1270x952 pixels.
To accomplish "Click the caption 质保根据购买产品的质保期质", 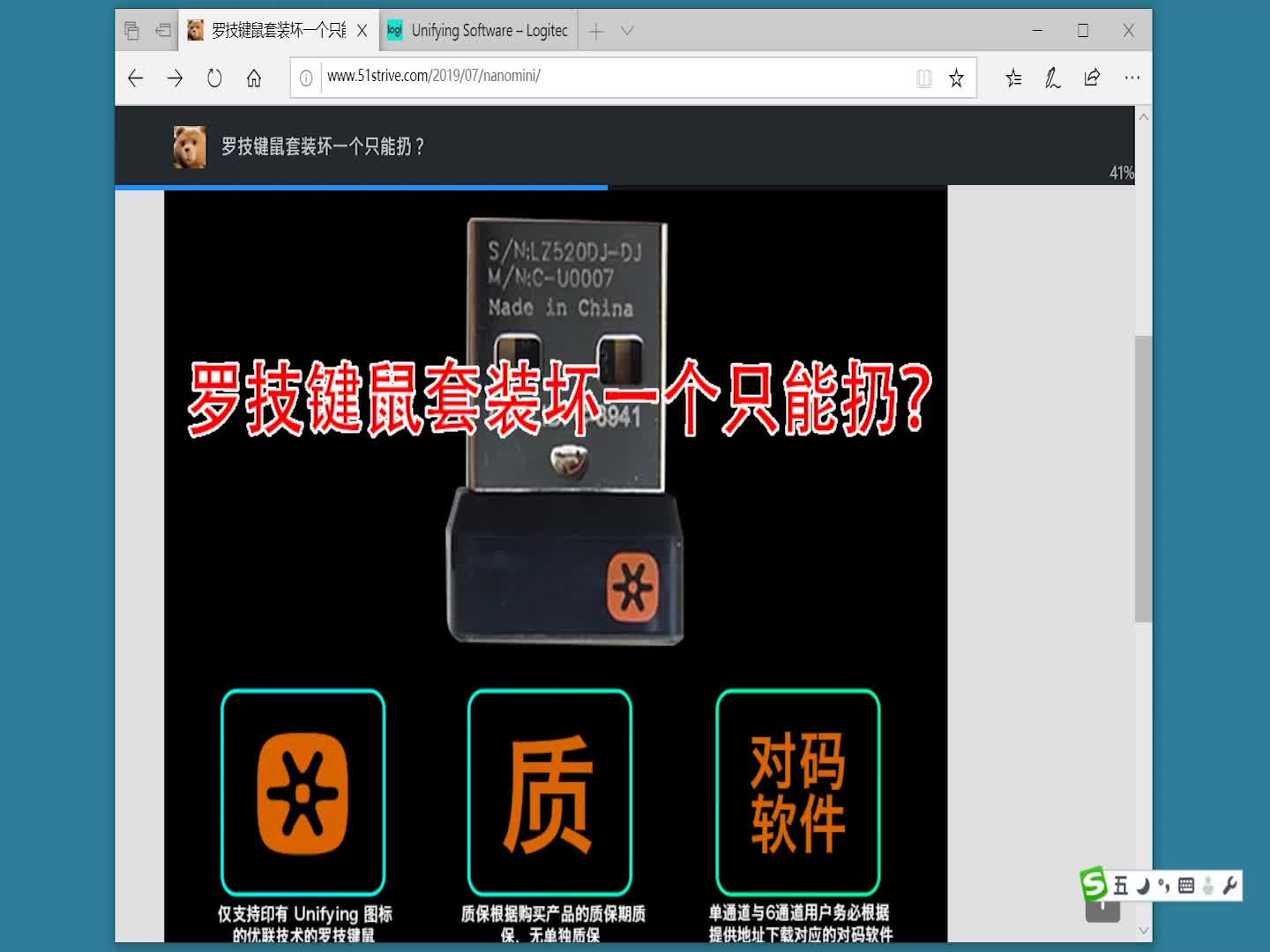I will tap(553, 914).
